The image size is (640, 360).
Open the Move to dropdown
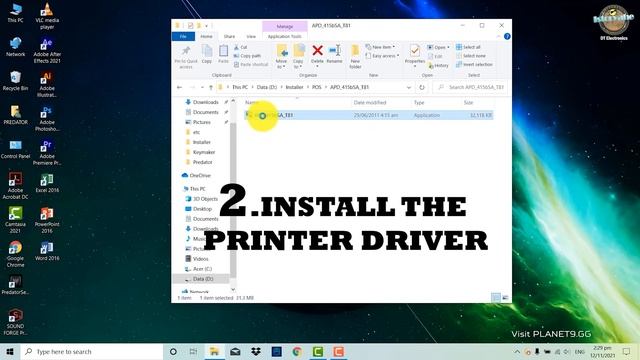(282, 57)
